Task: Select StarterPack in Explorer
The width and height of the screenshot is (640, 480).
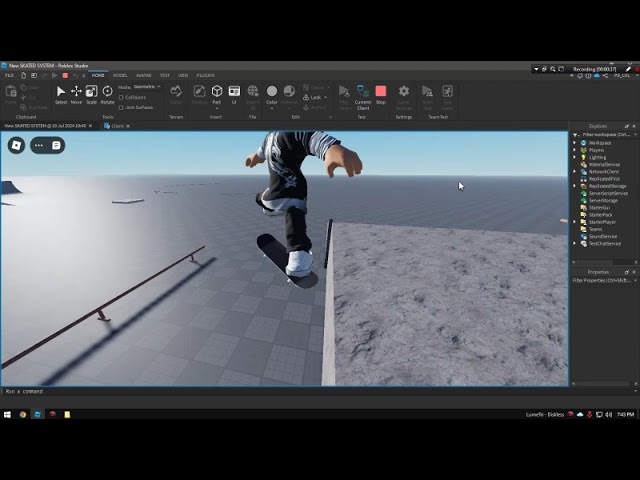Action: (x=600, y=215)
